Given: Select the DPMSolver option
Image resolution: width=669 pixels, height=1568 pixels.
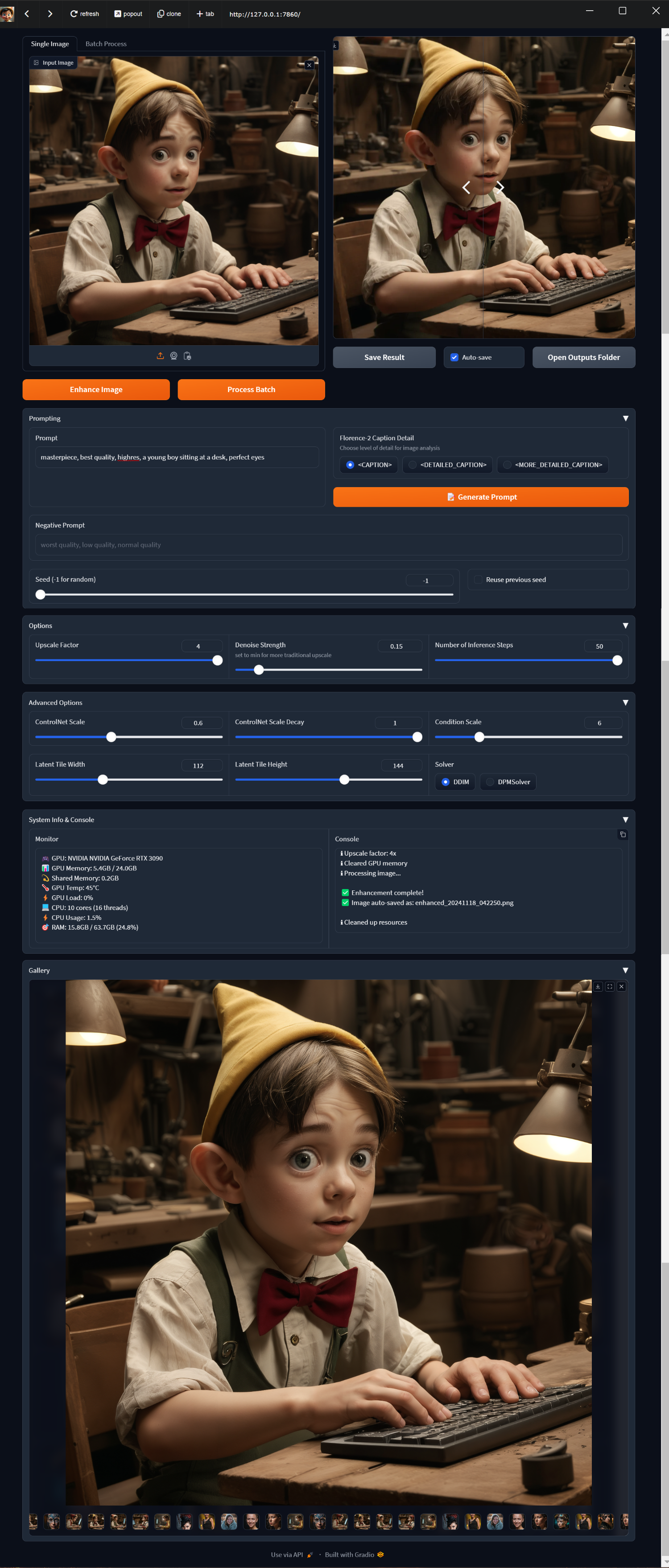Looking at the screenshot, I should coord(508,782).
